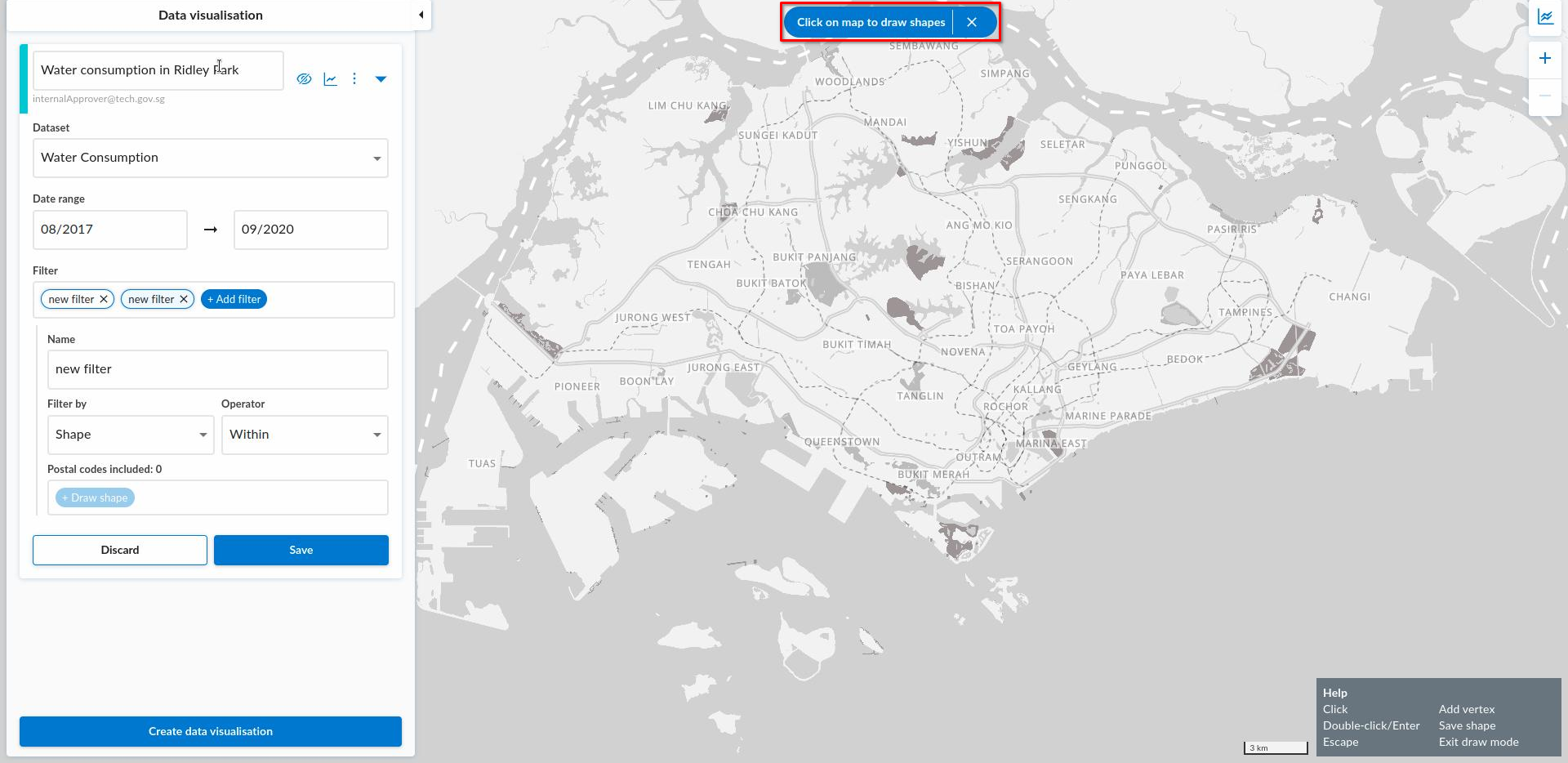Viewport: 1568px width, 763px height.
Task: Open the 'Filter by' Shape dropdown
Action: click(131, 435)
